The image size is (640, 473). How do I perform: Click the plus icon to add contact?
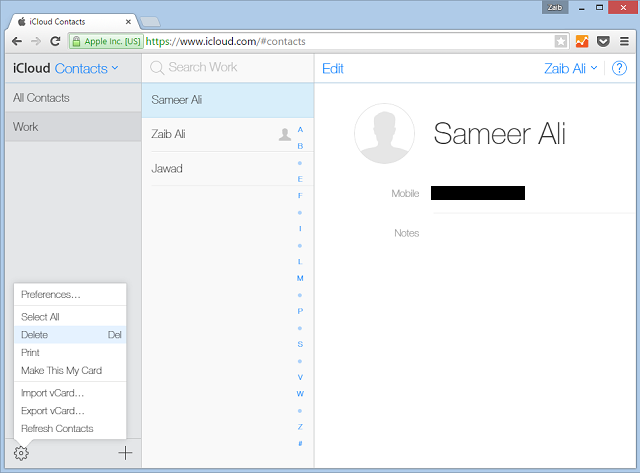coord(125,453)
